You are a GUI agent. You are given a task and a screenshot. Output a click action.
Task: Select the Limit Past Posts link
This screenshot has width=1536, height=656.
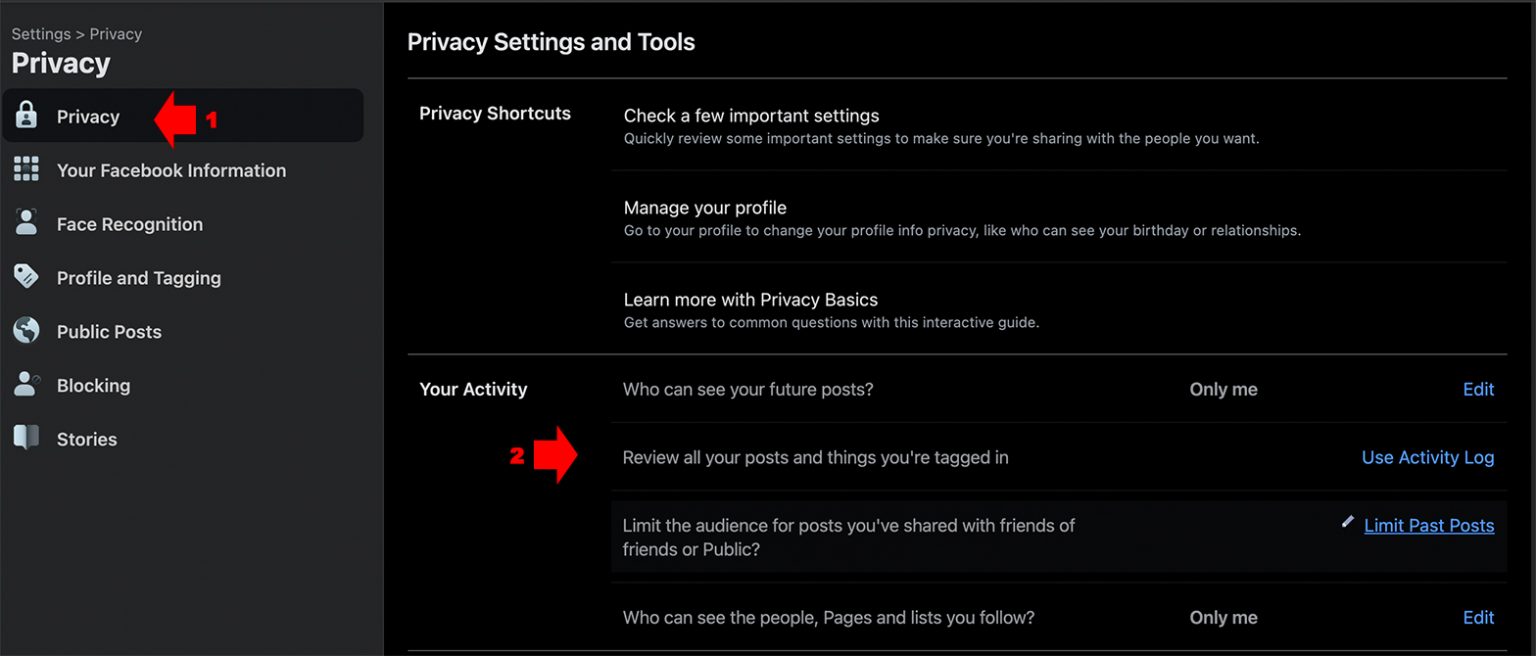click(1428, 524)
